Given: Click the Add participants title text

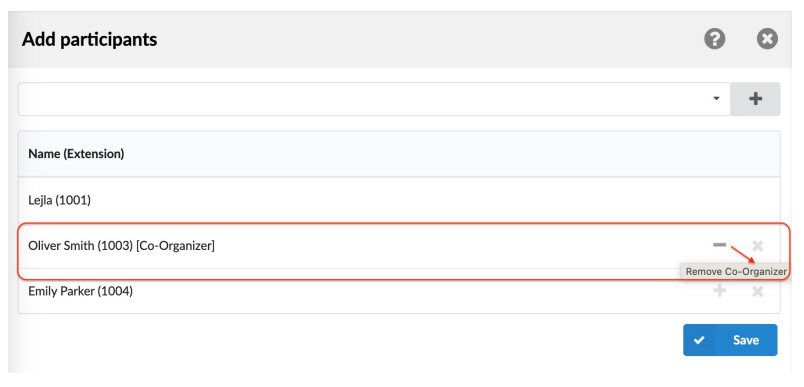Looking at the screenshot, I should pos(89,39).
